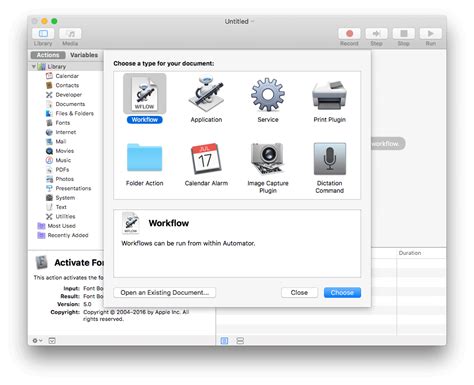
Task: Open the Developer category
Action: [68, 95]
